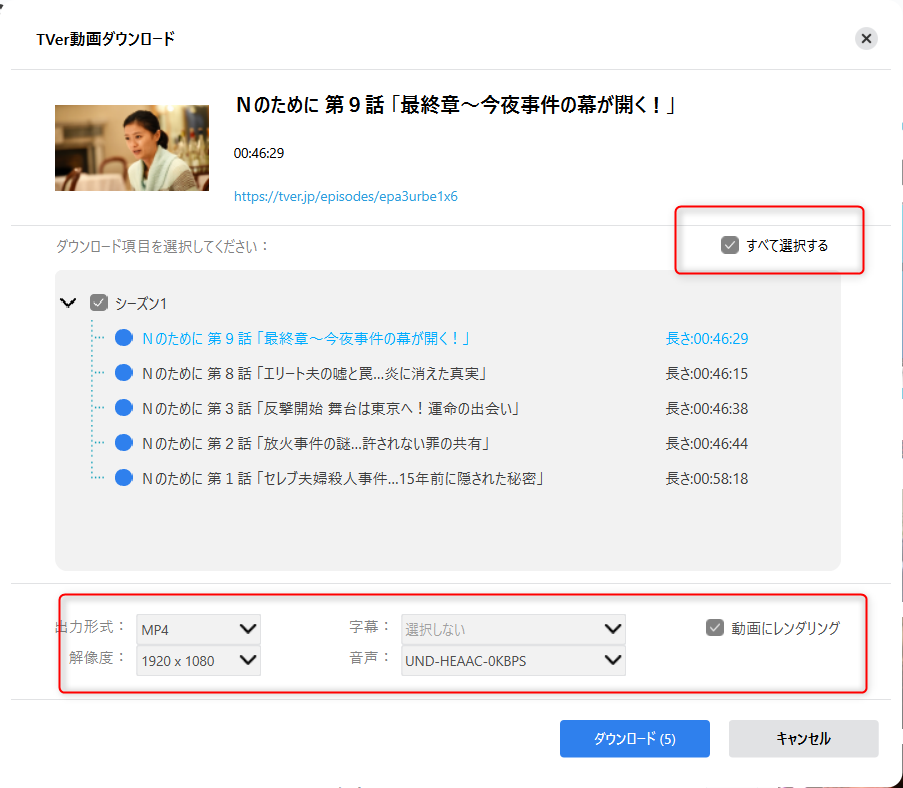This screenshot has width=903, height=788.
Task: Click the episode thumbnail image
Action: (x=132, y=148)
